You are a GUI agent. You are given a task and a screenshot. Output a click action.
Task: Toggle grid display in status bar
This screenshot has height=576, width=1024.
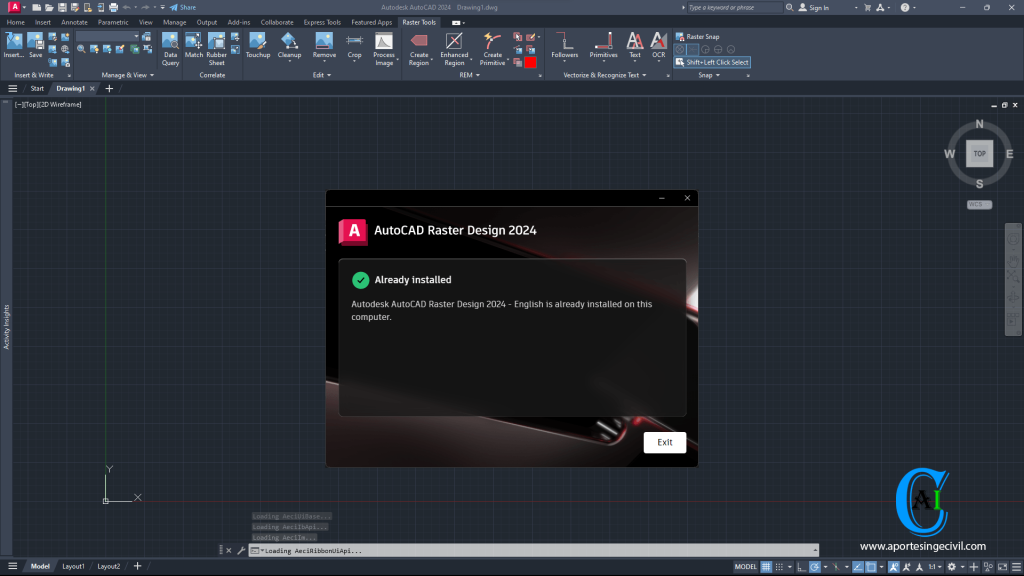(767, 565)
